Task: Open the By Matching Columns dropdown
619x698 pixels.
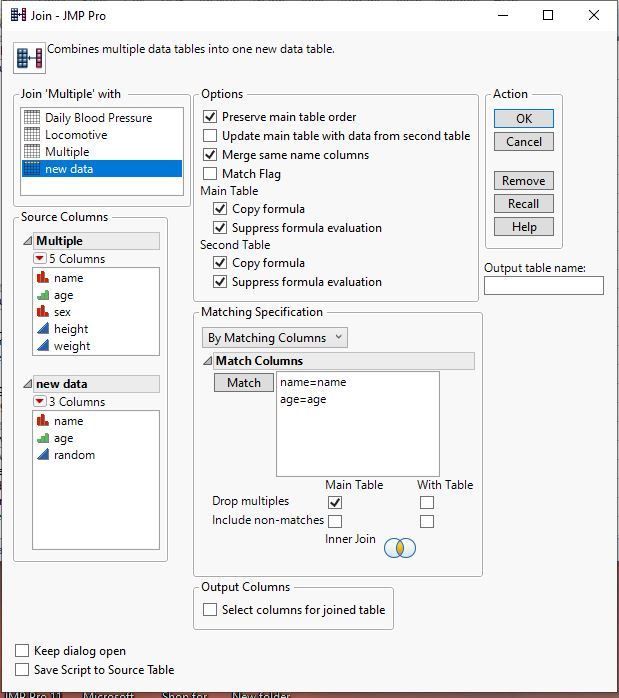Action: click(275, 337)
